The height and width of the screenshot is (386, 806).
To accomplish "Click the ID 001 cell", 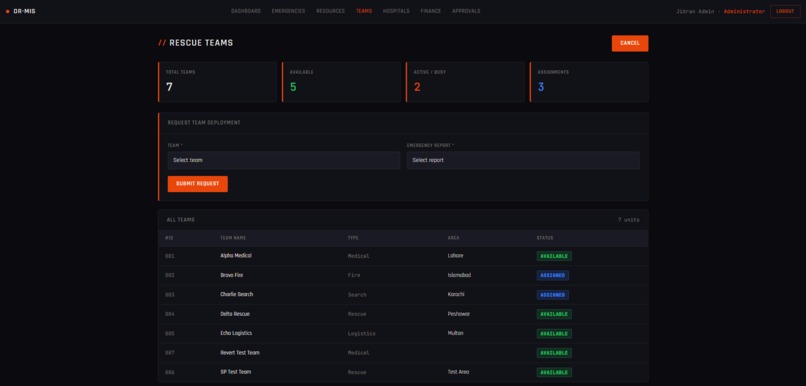I will coord(170,256).
